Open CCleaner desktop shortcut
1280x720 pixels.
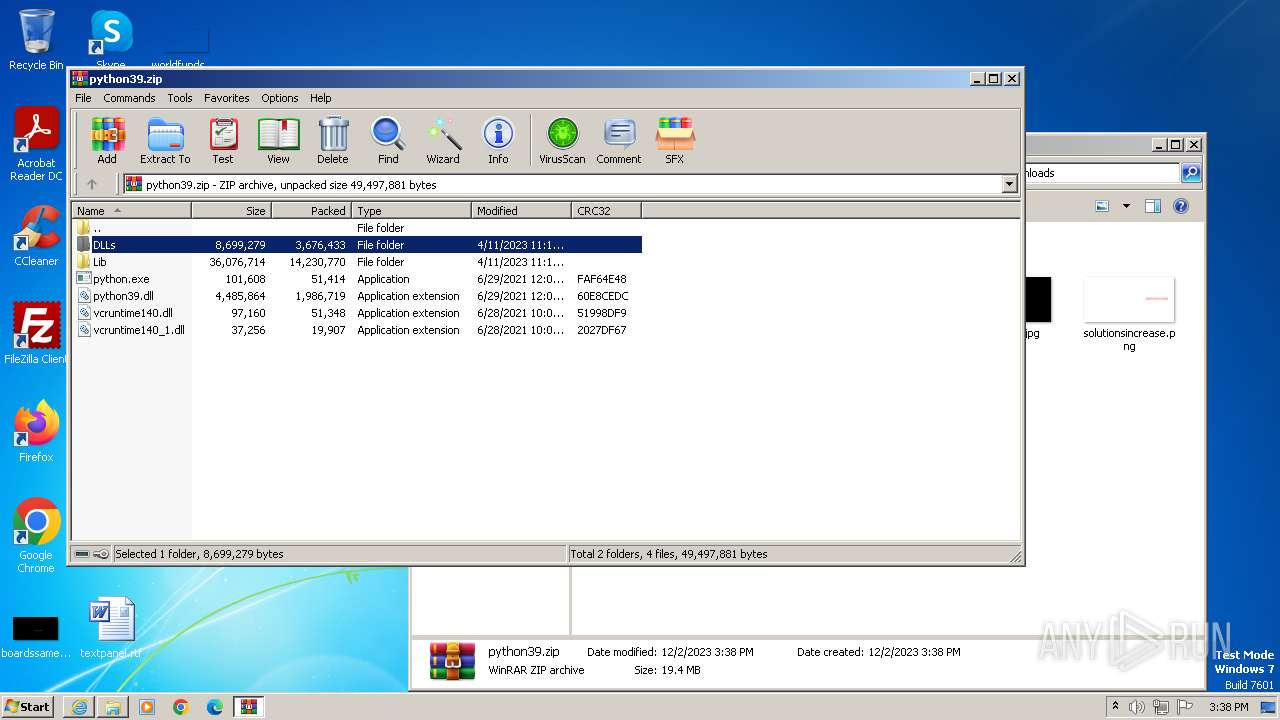36,236
